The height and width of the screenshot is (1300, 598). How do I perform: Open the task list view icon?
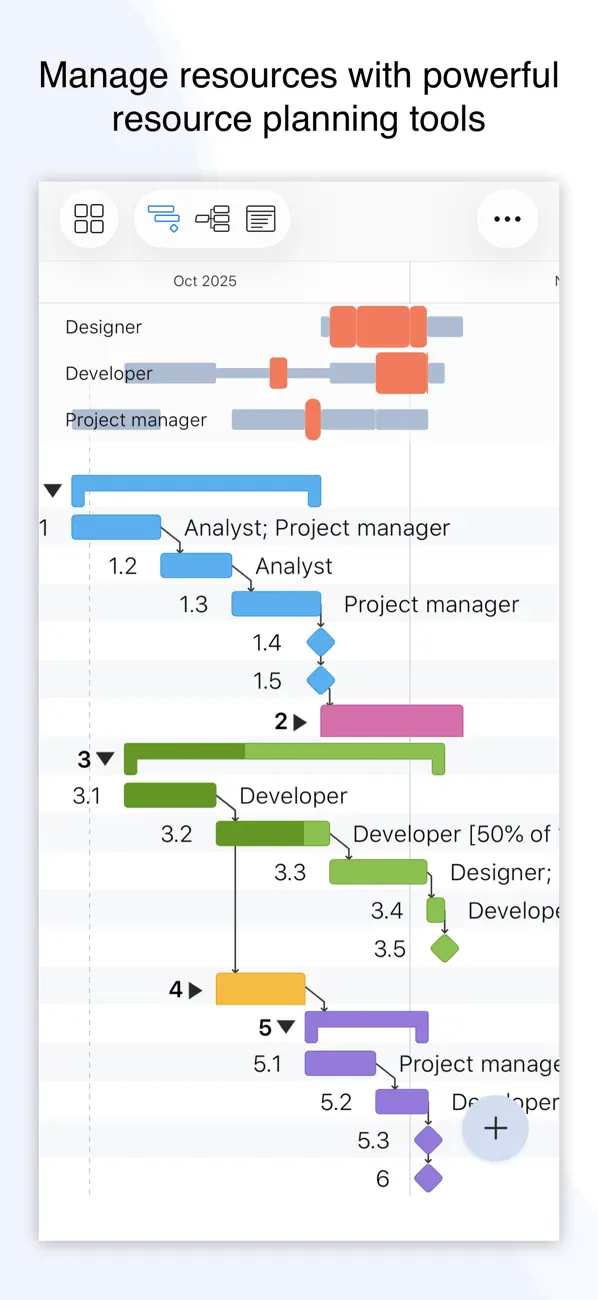(x=259, y=218)
